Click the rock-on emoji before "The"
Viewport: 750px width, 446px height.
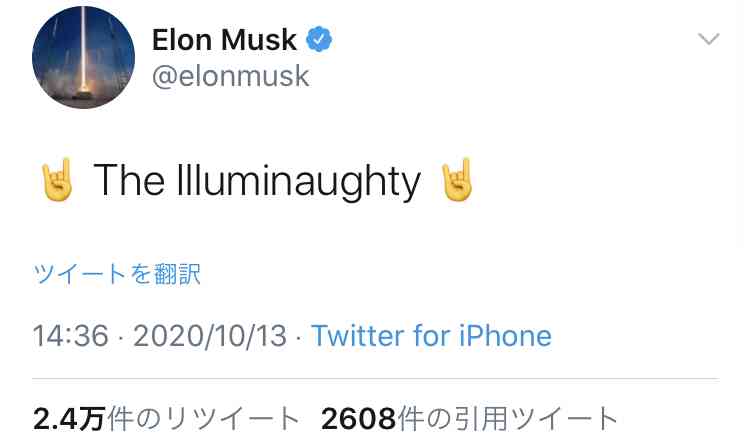[57, 181]
